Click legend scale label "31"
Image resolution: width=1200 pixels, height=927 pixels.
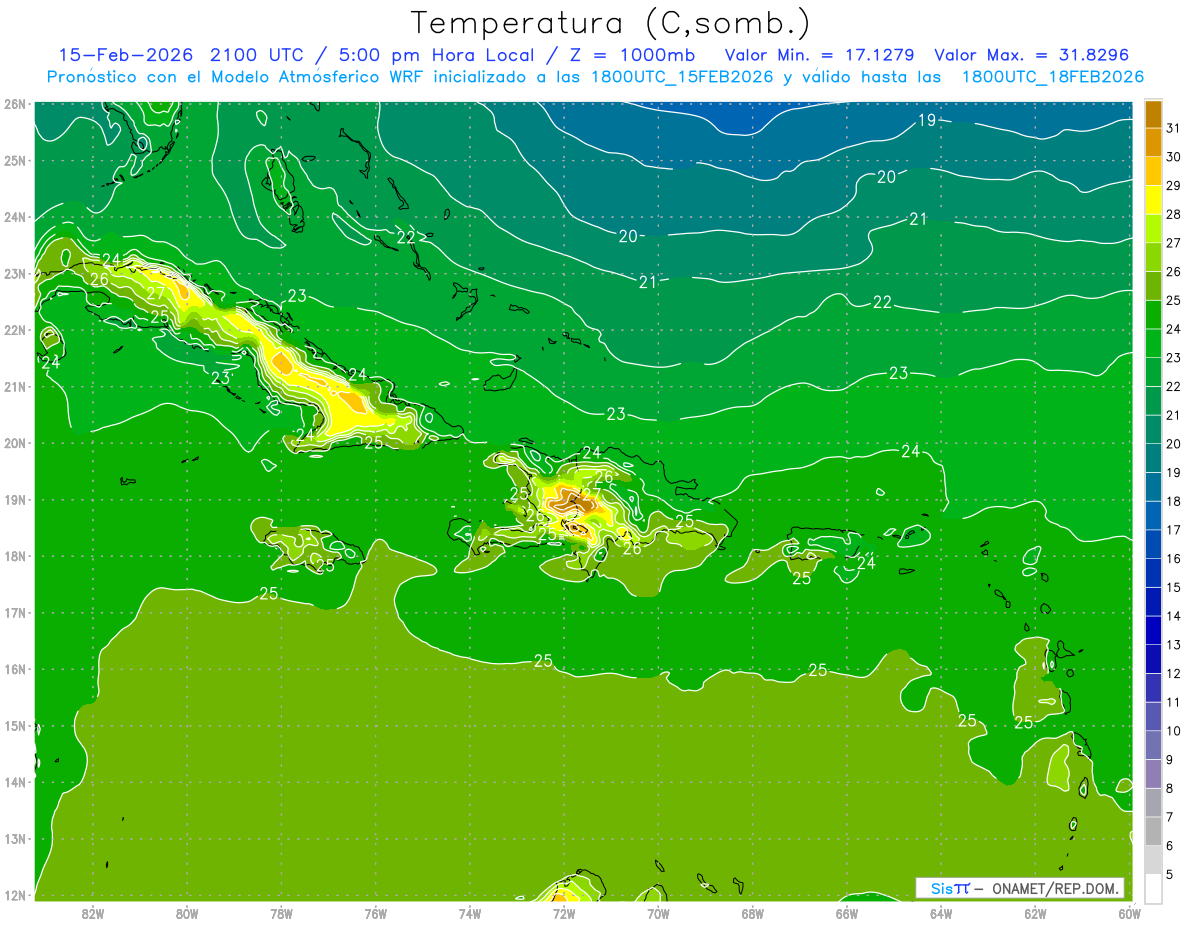point(1174,128)
